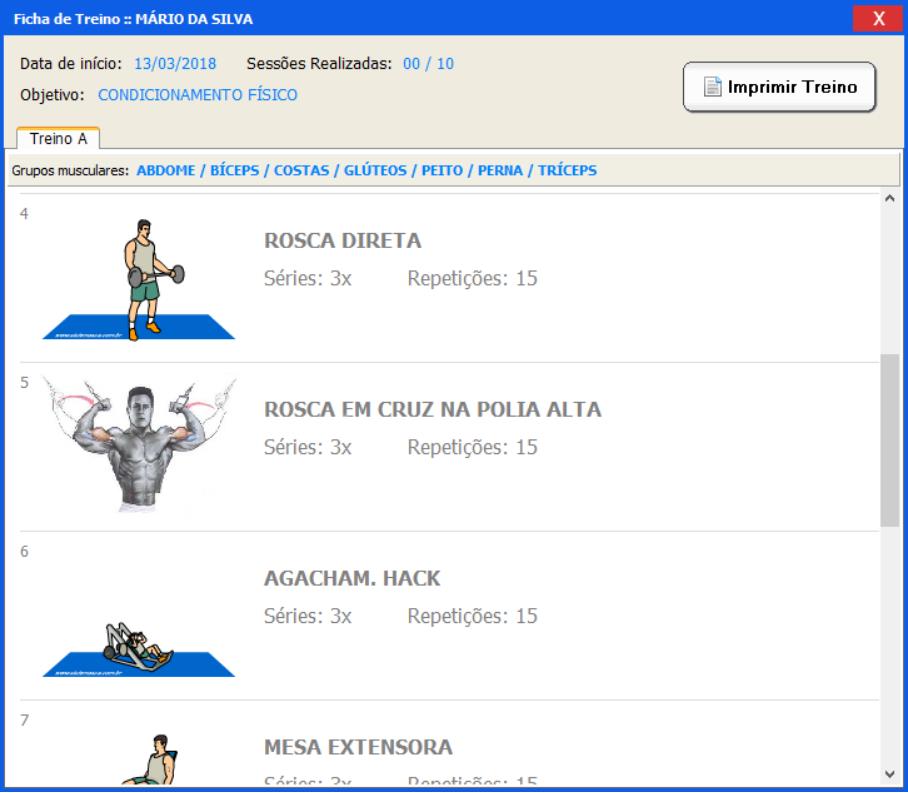Click the exercise number 7
The image size is (908, 793).
pos(24,720)
